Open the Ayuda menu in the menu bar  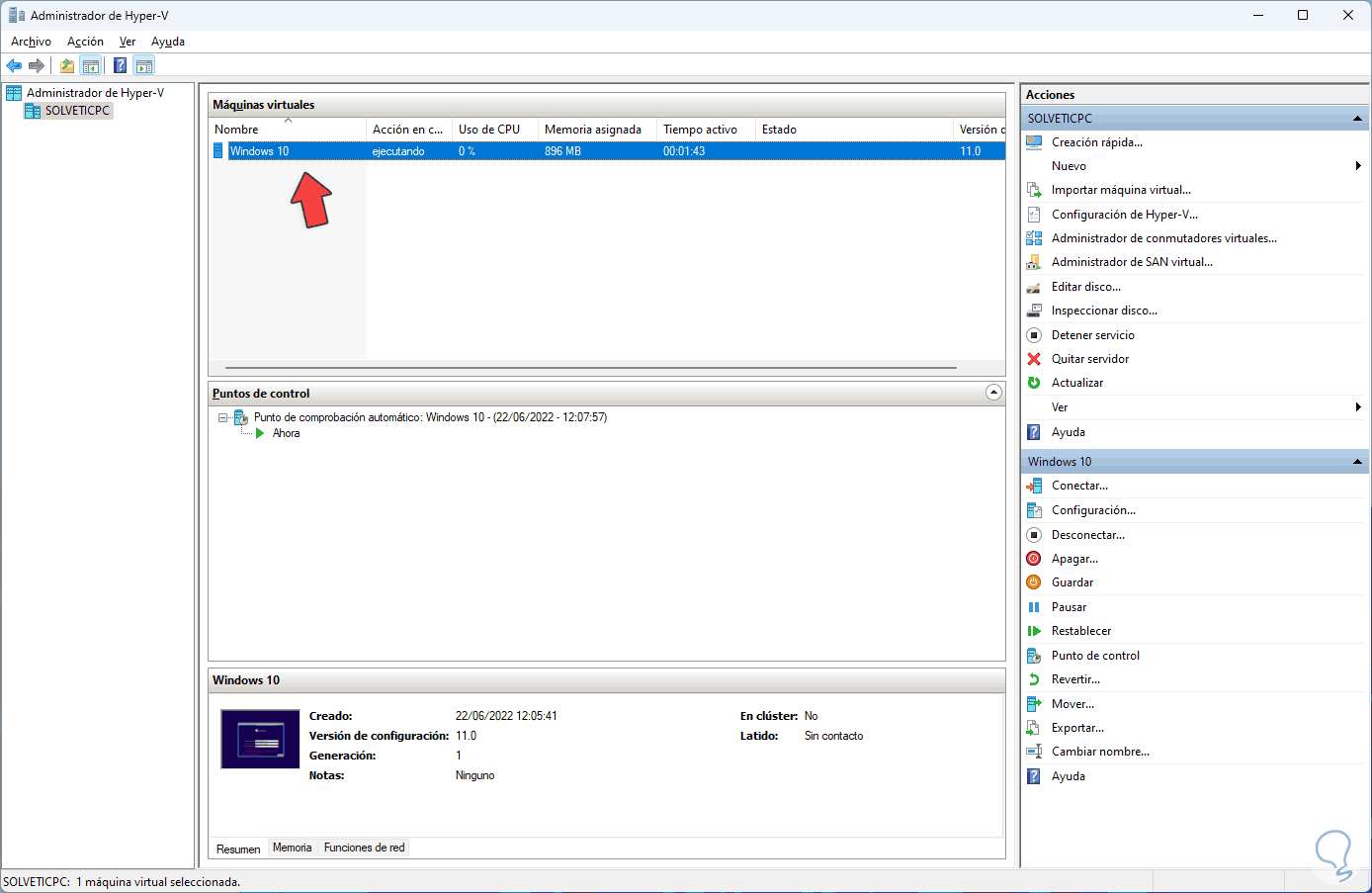168,42
